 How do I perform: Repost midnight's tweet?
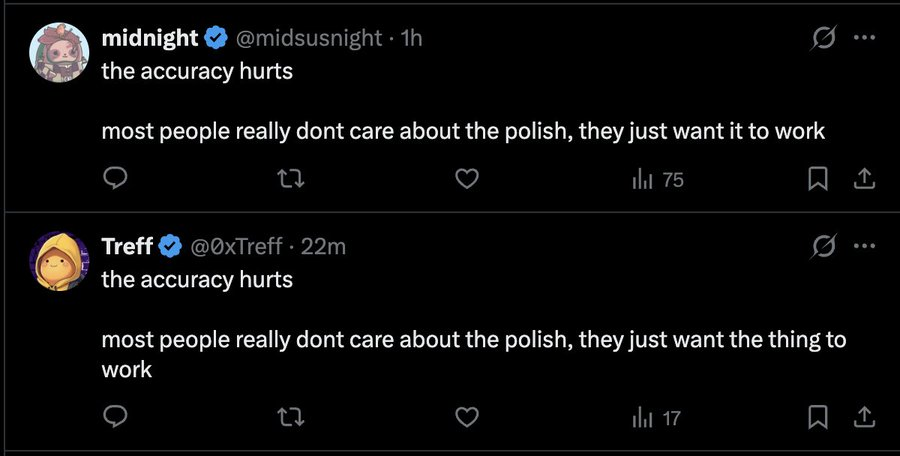291,180
